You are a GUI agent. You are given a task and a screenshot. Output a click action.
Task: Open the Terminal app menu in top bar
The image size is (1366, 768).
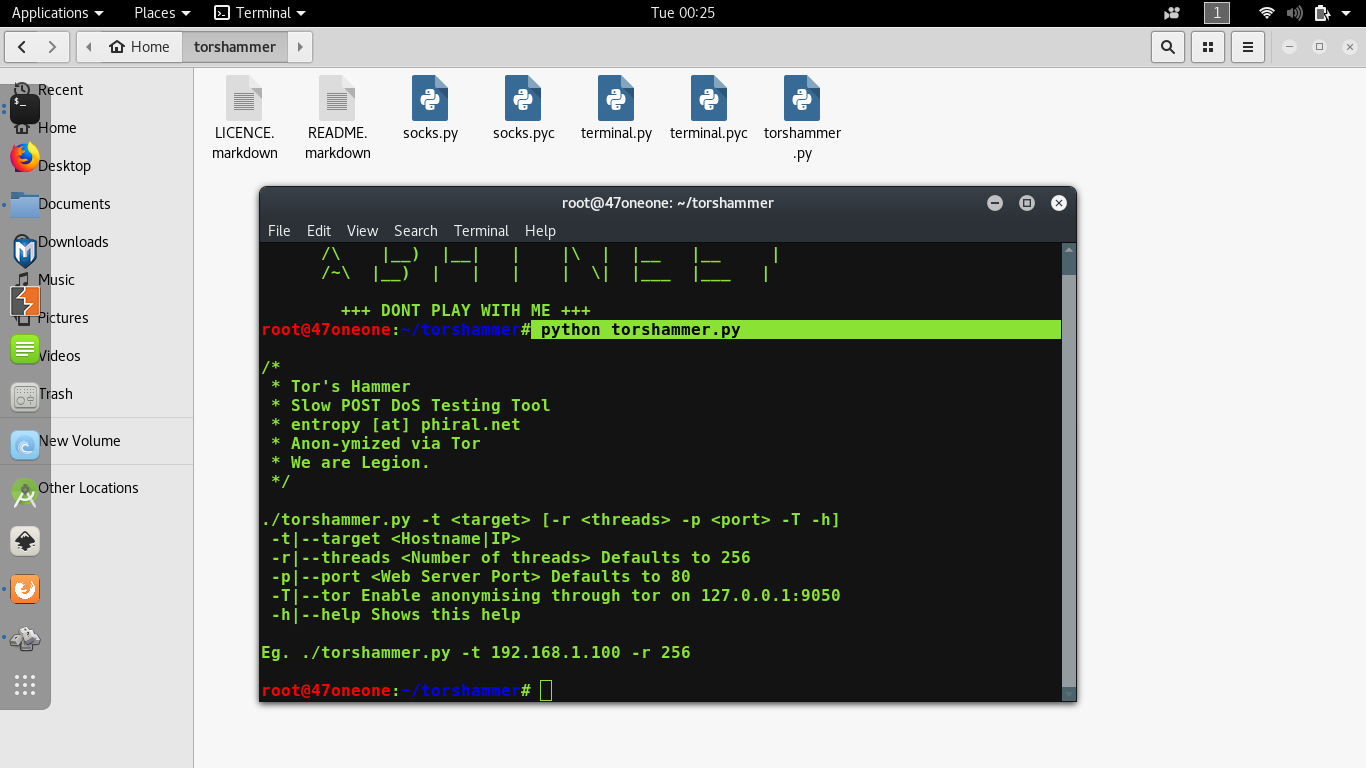tap(260, 13)
